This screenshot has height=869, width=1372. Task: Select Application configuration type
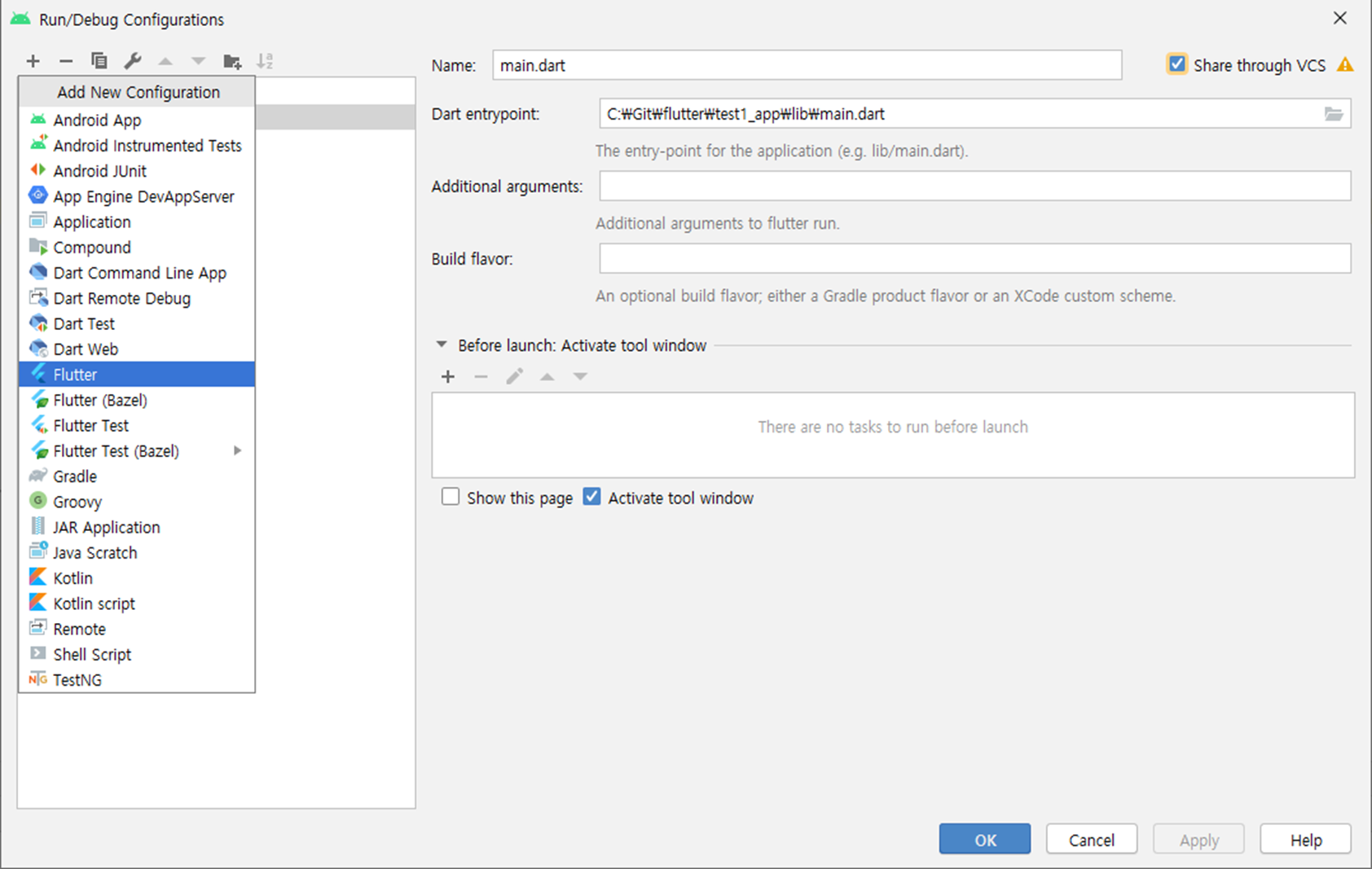137,222
